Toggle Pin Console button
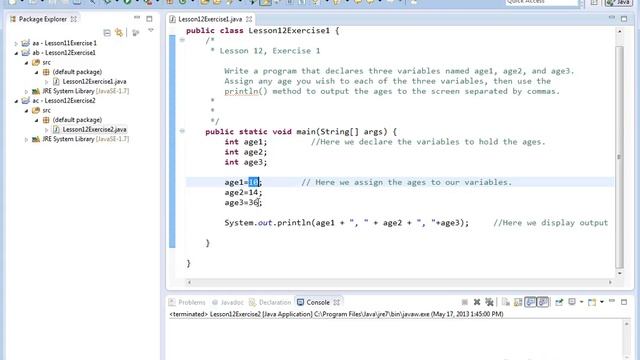The image size is (640, 360). [x=559, y=302]
